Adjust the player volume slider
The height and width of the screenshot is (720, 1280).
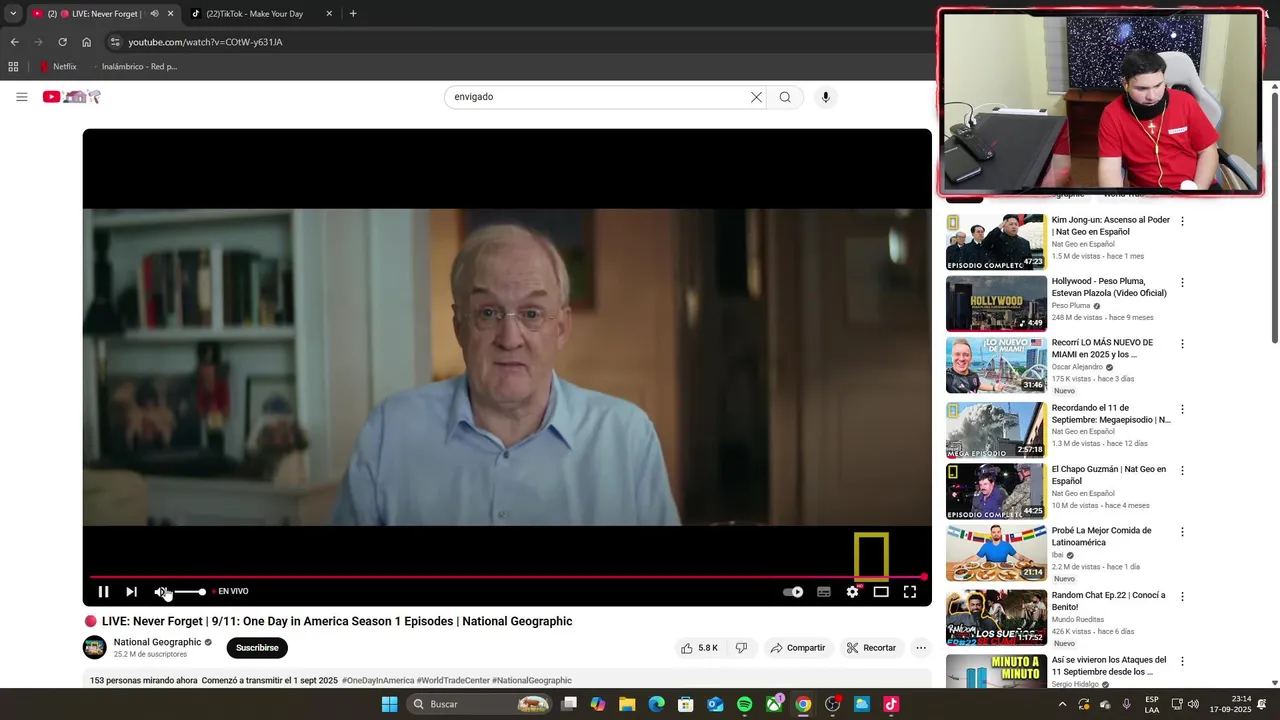pos(190,592)
